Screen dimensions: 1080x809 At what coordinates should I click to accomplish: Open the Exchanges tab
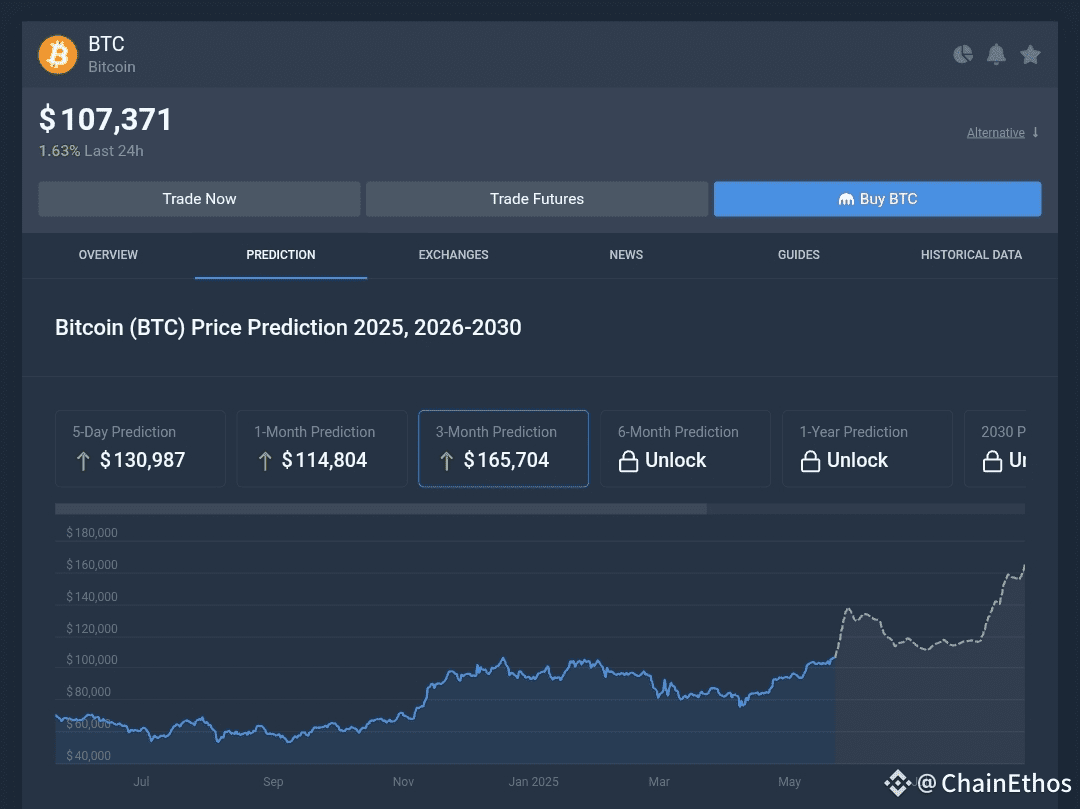[x=453, y=255]
